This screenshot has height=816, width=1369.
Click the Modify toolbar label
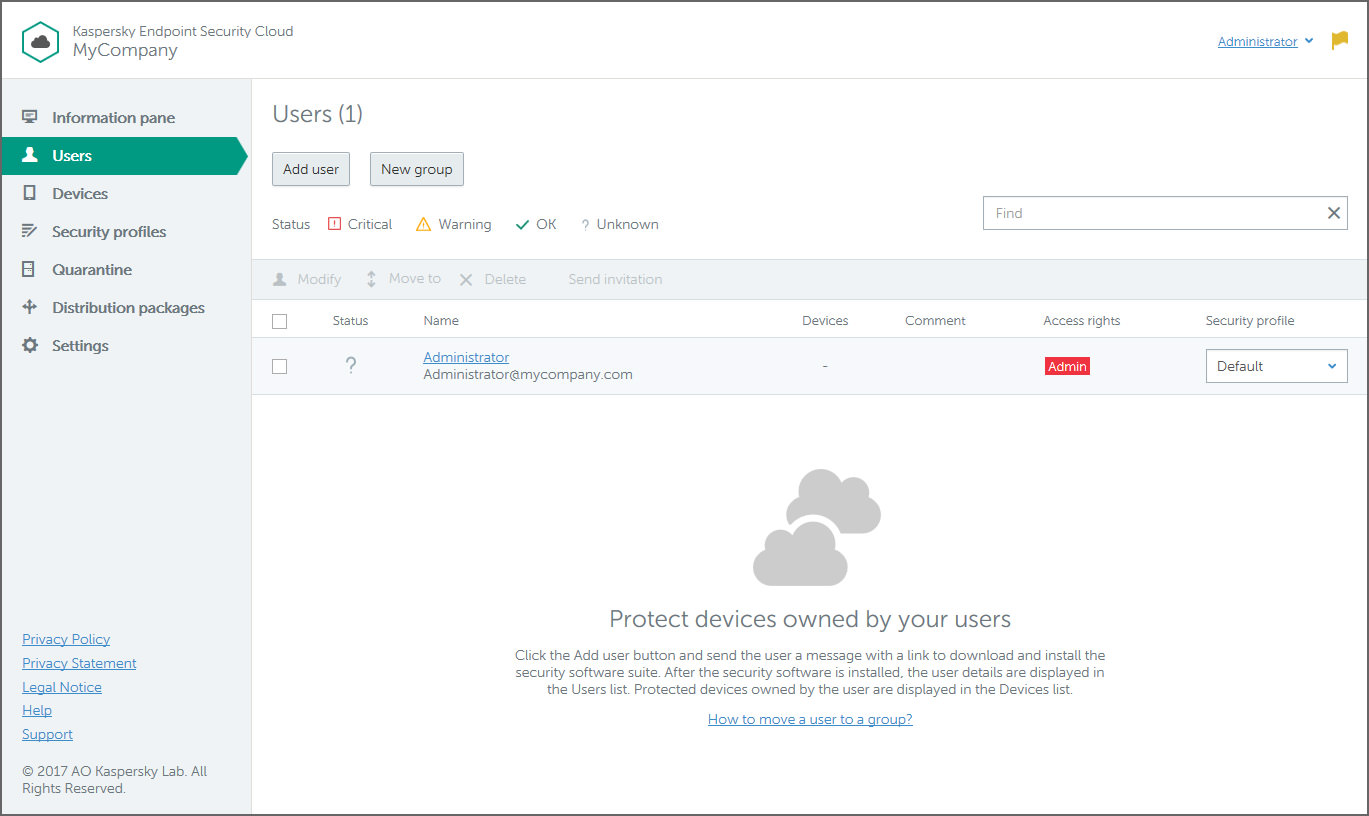click(x=319, y=279)
